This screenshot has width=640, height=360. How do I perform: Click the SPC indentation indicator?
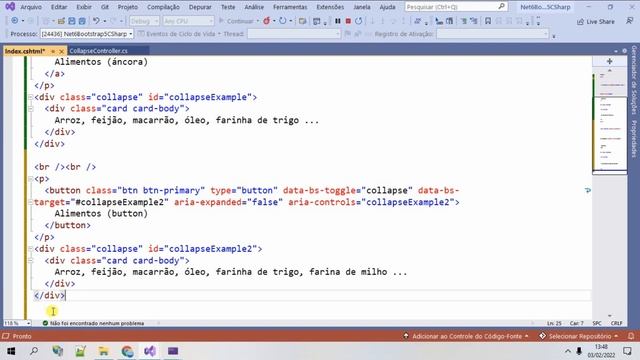597,323
